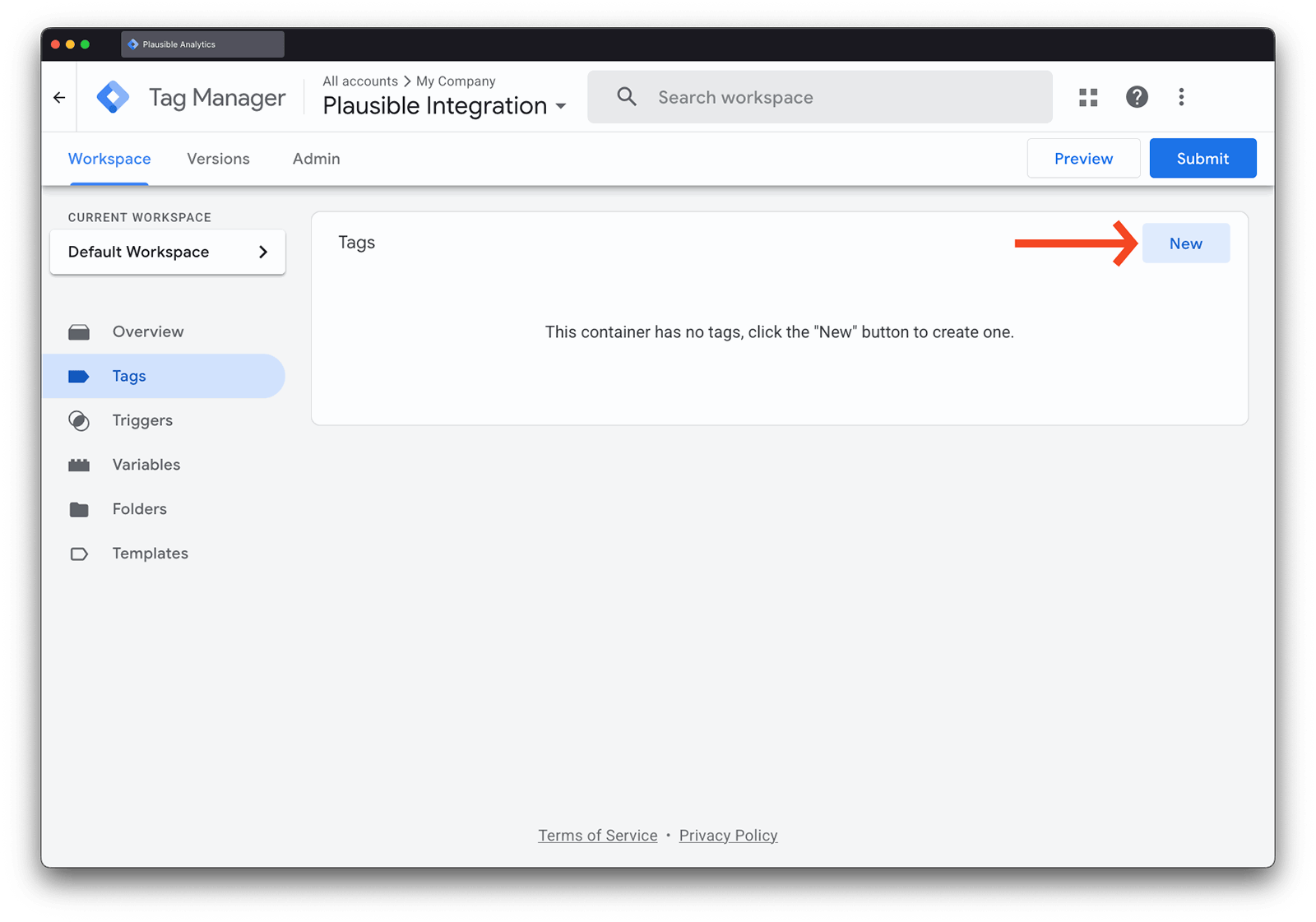Screen dimensions: 1316x922
Task: Switch to the Admin tab
Action: 316,159
